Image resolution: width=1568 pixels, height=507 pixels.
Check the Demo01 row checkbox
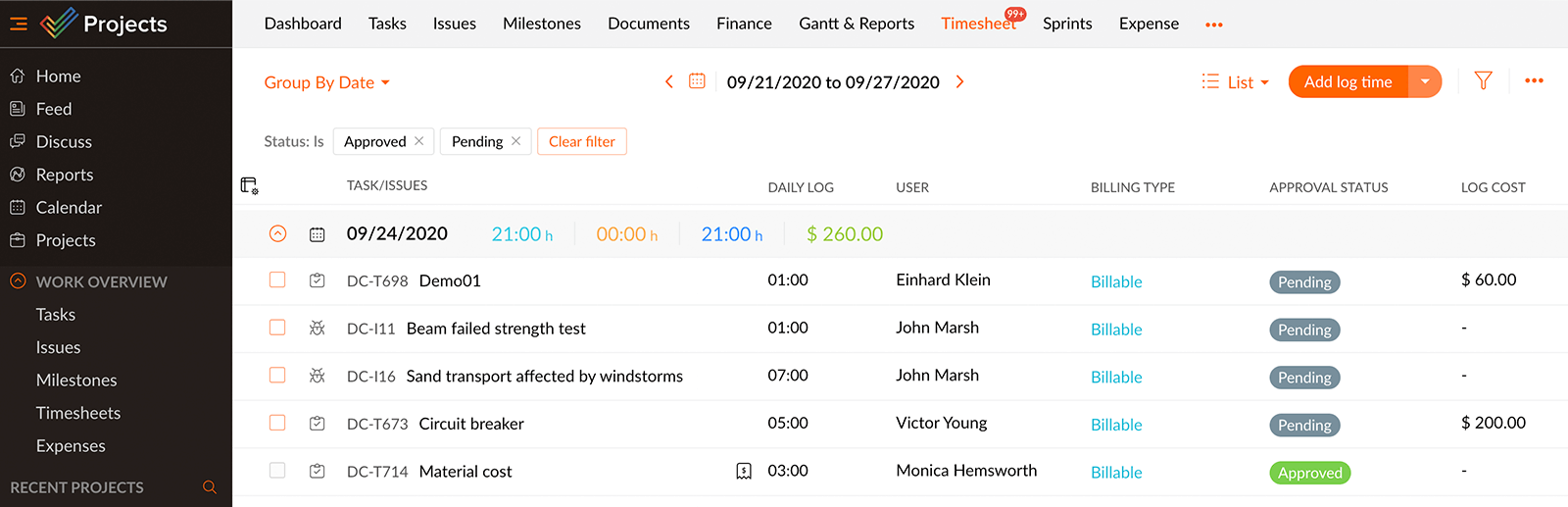click(277, 280)
